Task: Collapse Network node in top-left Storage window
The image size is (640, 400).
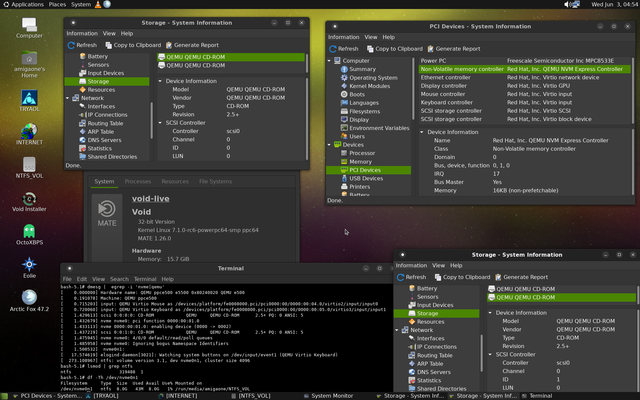Action: tap(68, 98)
